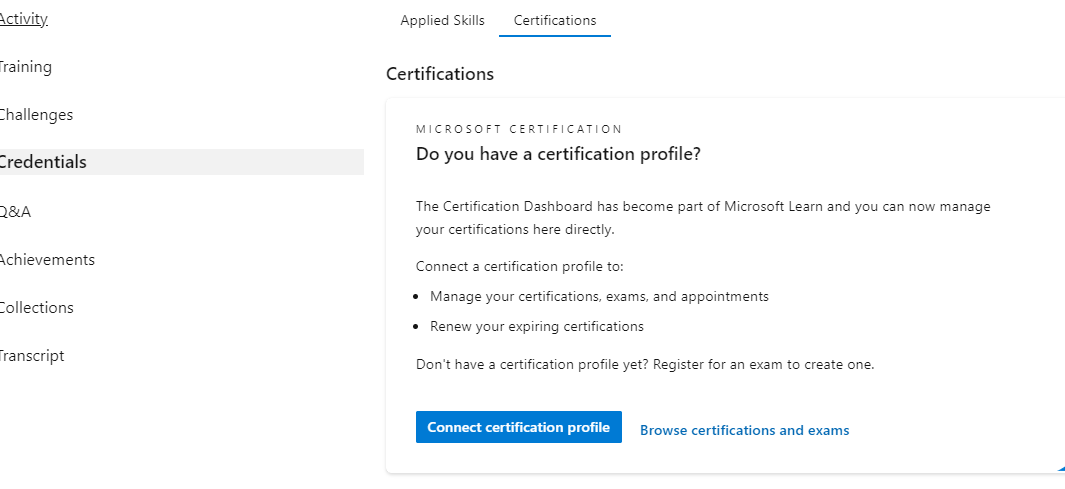1065x489 pixels.
Task: Click Connect certification profile button
Action: click(x=519, y=427)
